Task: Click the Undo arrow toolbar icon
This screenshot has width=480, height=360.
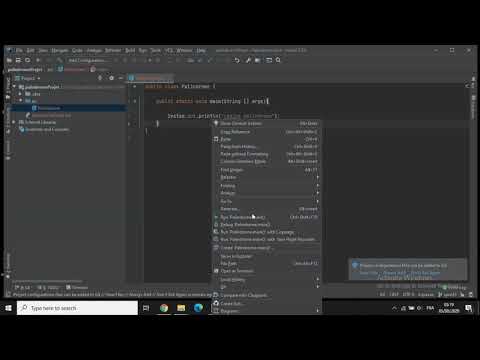Action: pyautogui.click(x=237, y=60)
